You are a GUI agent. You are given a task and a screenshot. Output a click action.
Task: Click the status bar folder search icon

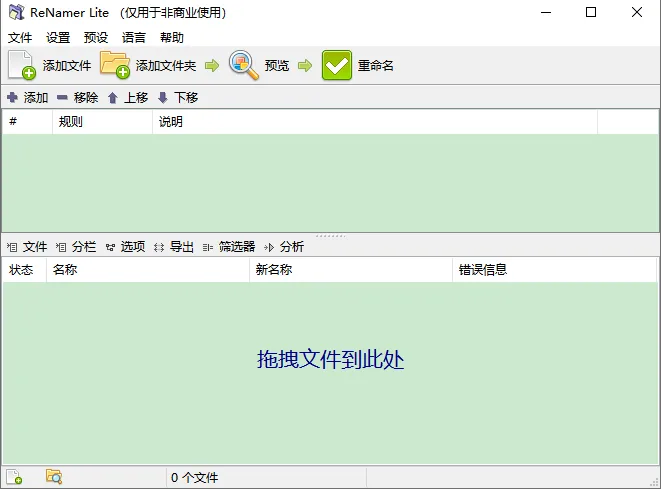tap(54, 477)
